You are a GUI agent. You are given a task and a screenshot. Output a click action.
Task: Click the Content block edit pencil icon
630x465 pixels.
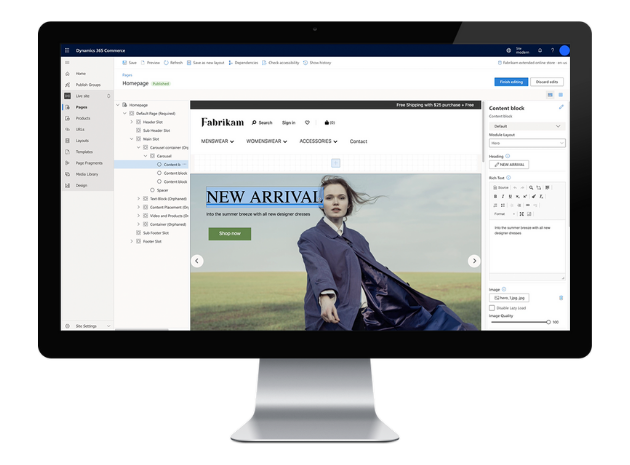click(561, 107)
